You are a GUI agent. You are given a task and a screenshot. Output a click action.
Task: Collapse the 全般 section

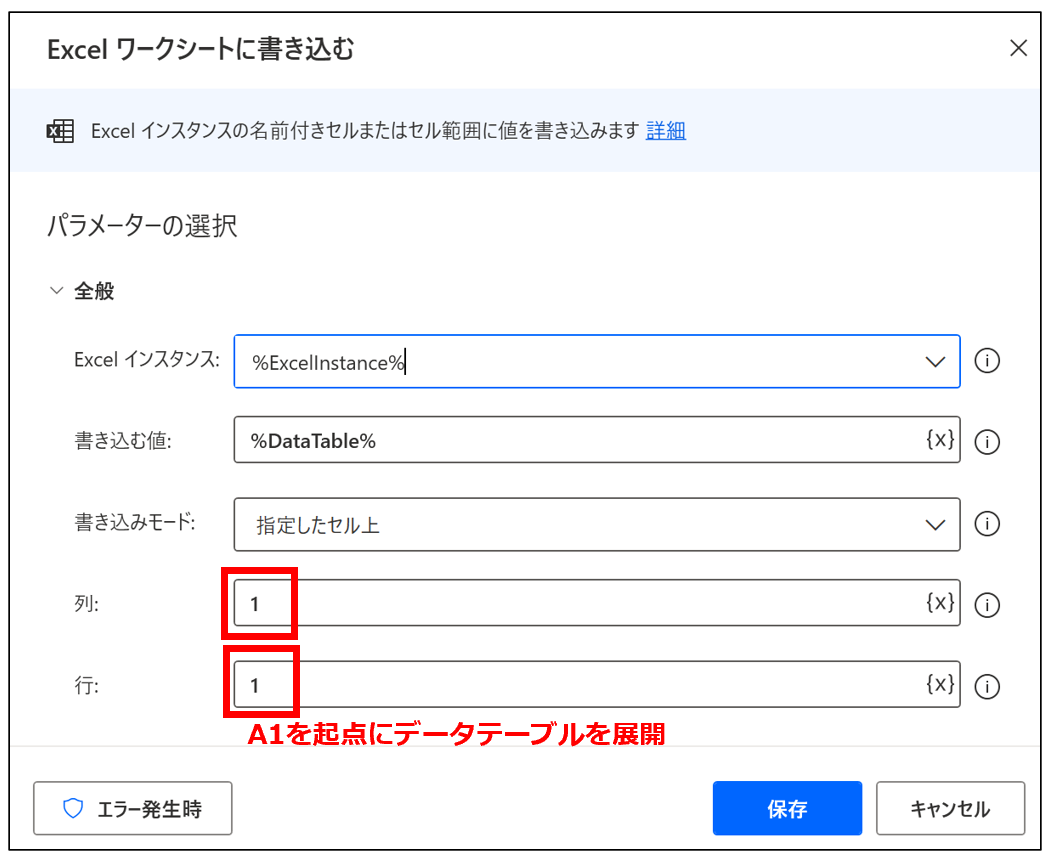tap(56, 291)
